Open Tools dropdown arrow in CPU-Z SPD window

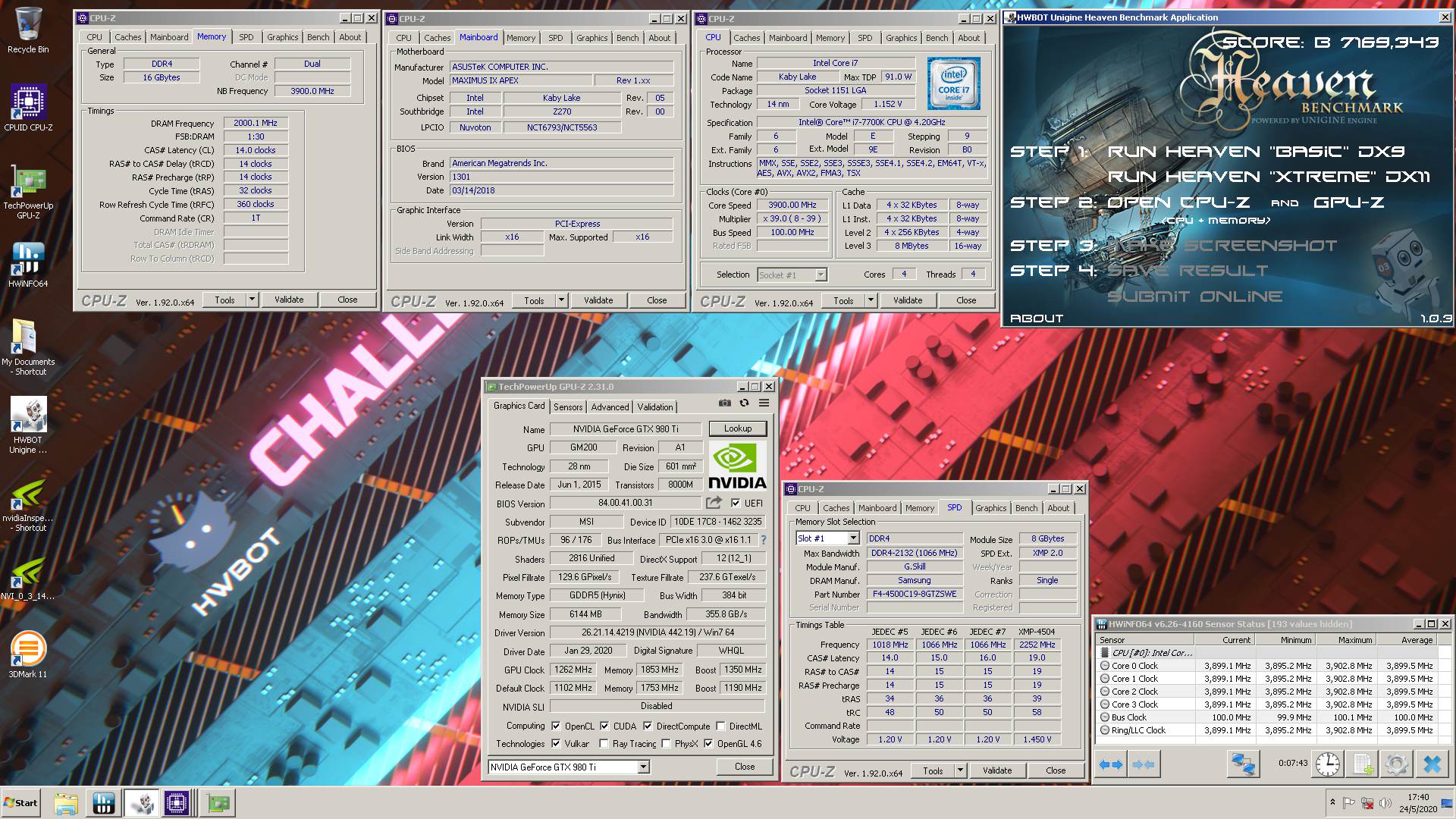tap(960, 770)
